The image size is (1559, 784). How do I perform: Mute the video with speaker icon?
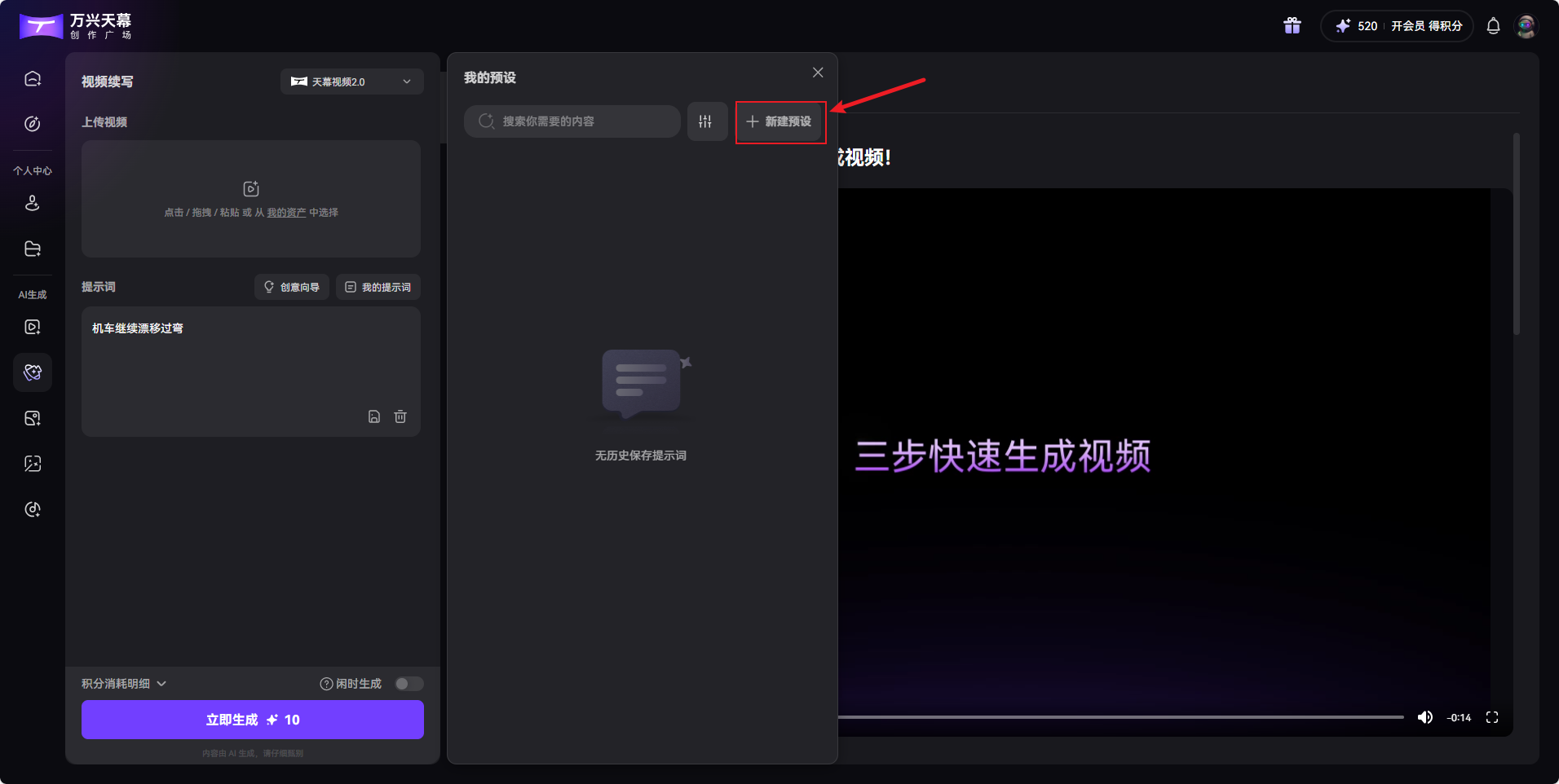[1424, 717]
